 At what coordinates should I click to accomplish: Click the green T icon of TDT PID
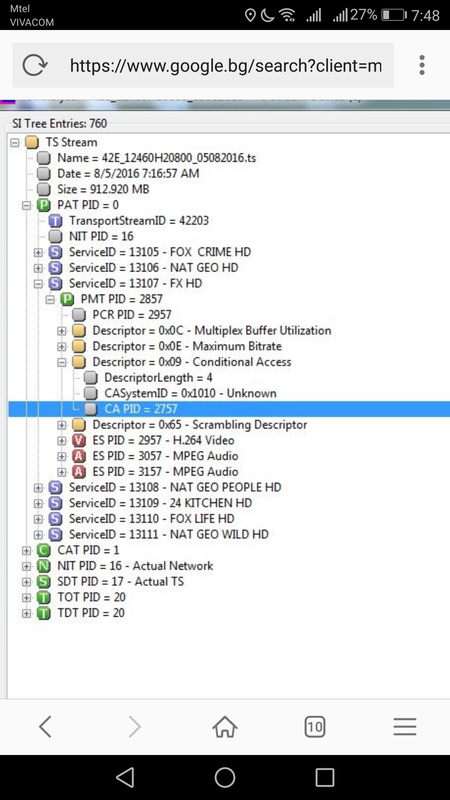pos(43,613)
